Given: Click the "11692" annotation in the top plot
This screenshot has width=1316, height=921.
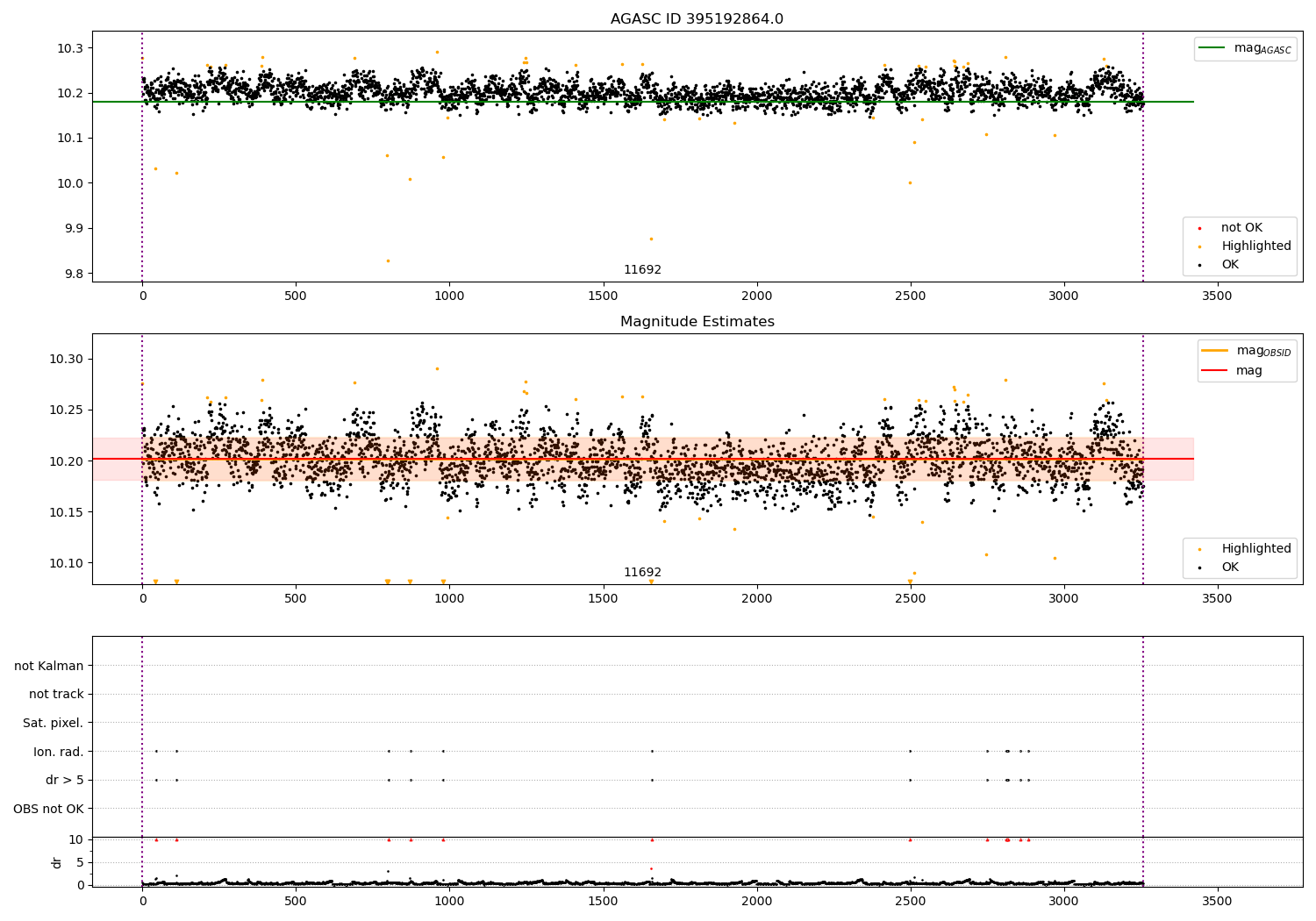Looking at the screenshot, I should 642,270.
